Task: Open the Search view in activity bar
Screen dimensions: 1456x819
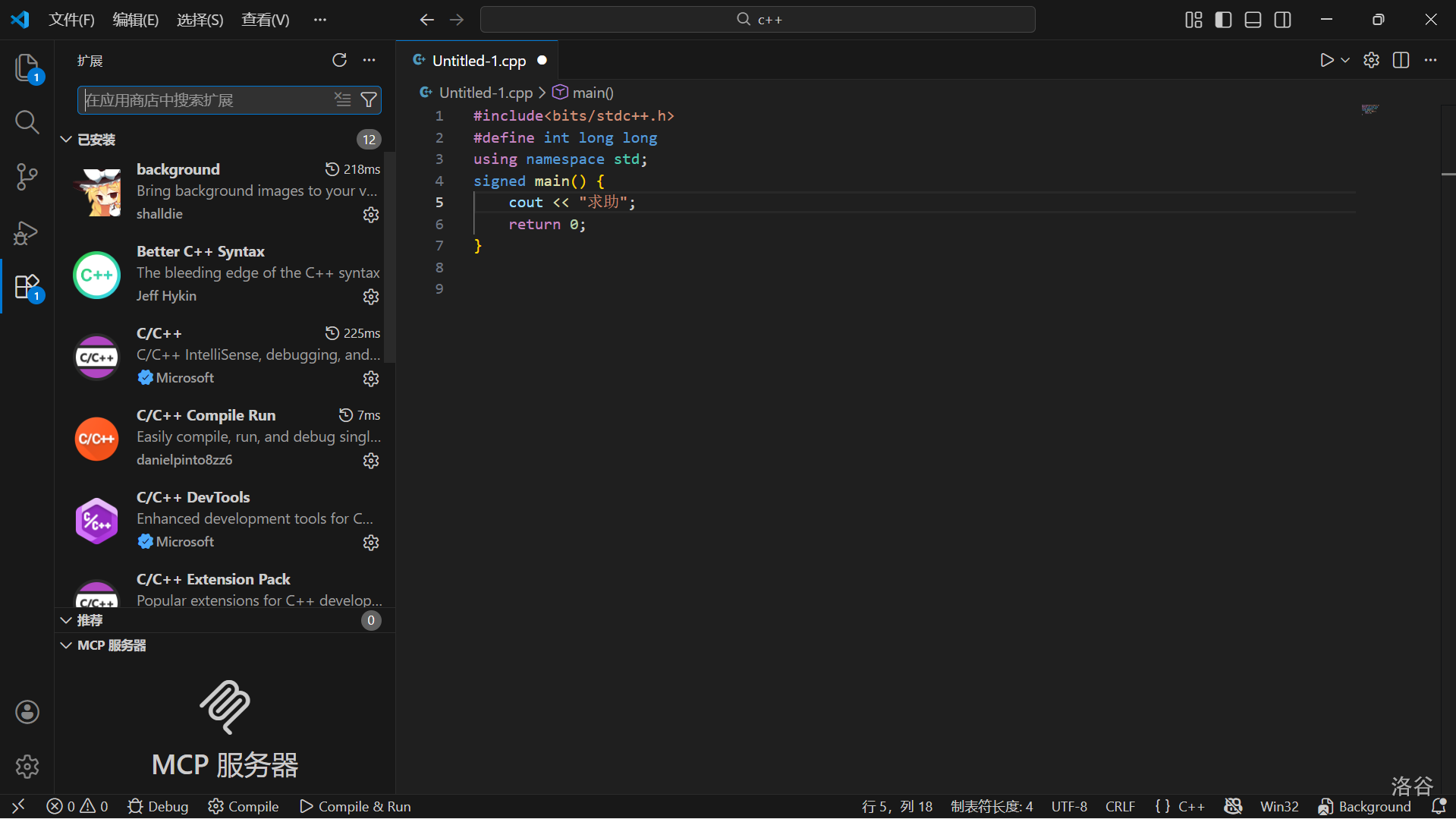Action: click(x=27, y=122)
